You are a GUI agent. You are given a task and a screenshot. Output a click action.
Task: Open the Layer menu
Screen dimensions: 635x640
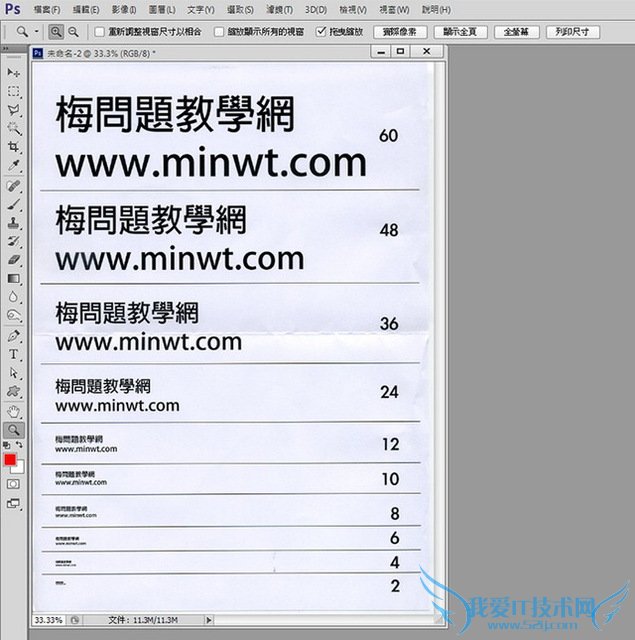click(162, 10)
